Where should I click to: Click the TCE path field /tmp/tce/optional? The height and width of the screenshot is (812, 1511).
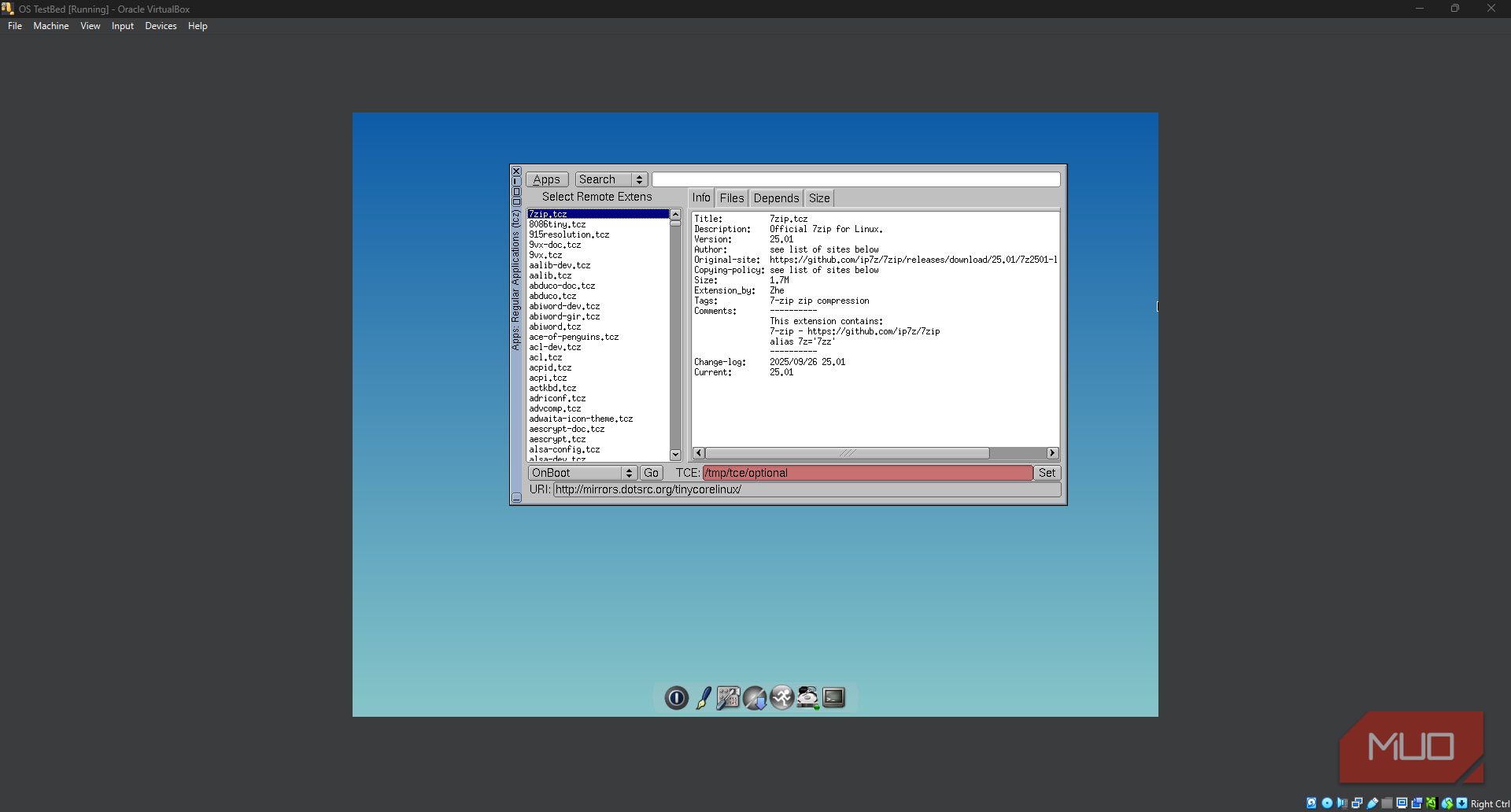(867, 473)
